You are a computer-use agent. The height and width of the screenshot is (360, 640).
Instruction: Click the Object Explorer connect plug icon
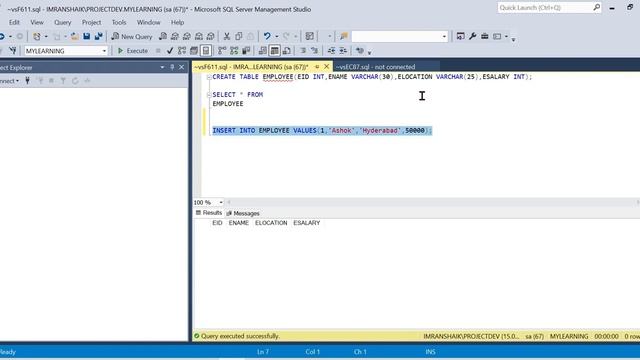click(x=27, y=81)
